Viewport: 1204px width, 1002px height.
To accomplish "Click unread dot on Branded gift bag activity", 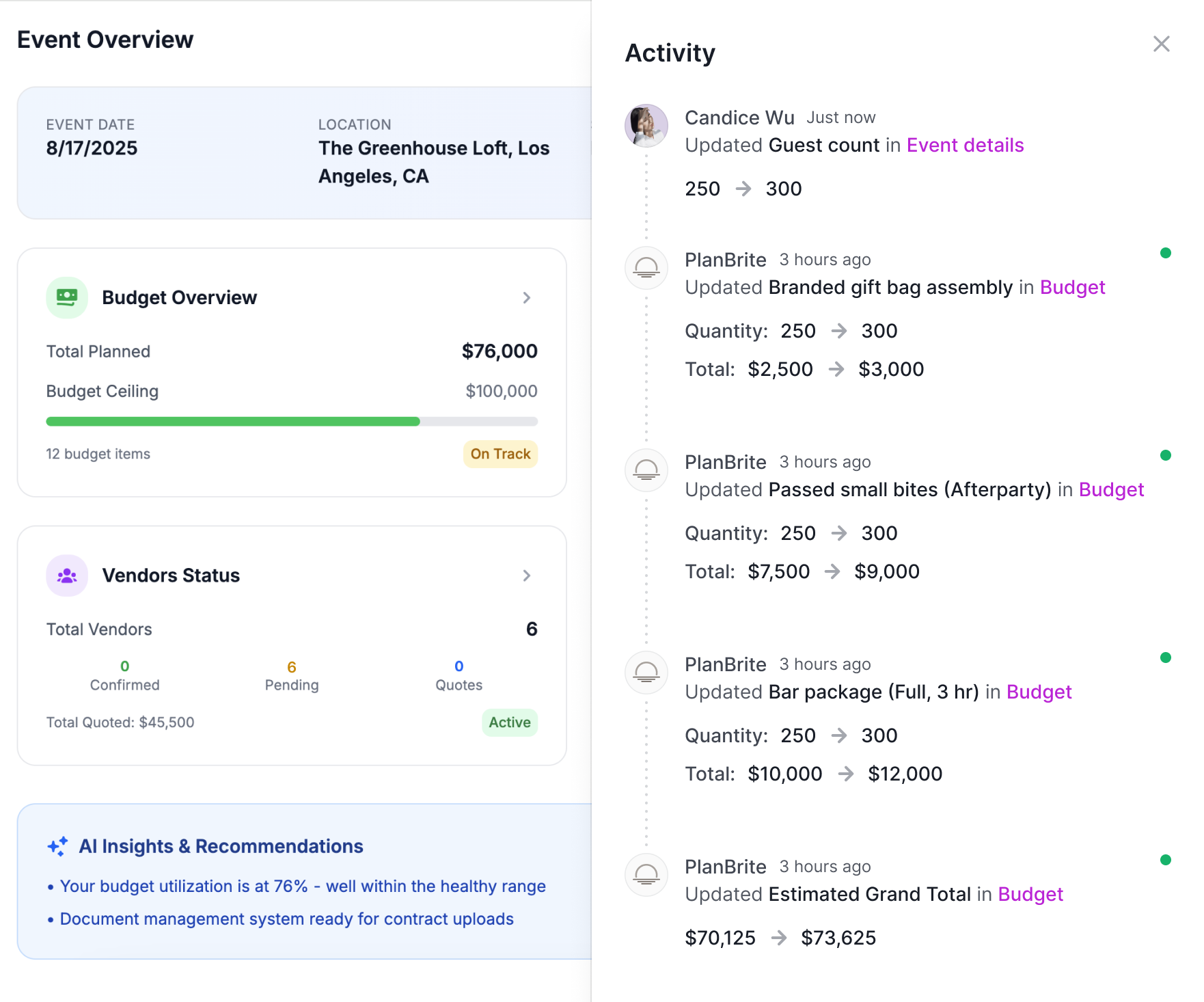I will (1165, 253).
